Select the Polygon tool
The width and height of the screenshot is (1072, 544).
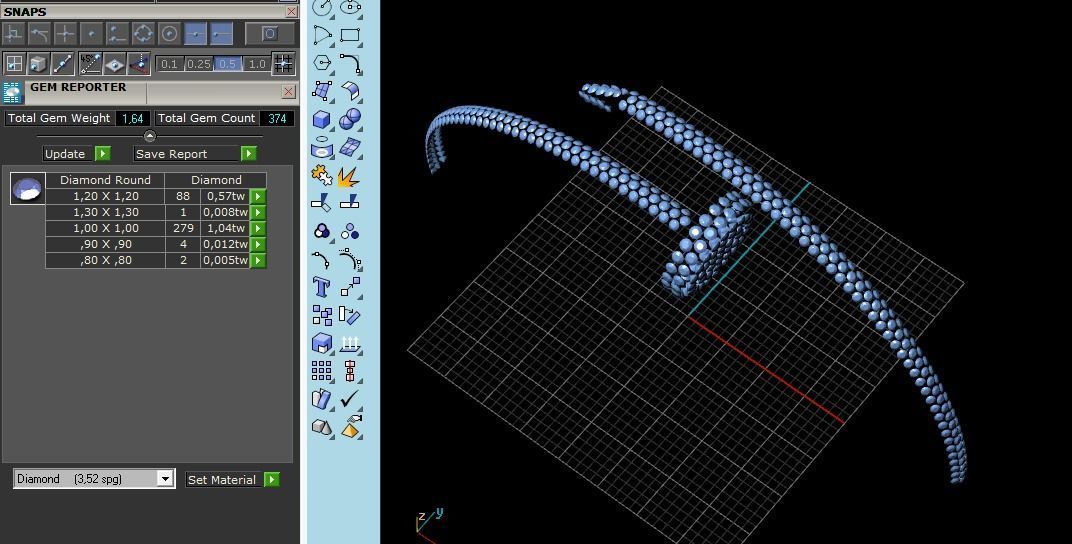tap(322, 63)
